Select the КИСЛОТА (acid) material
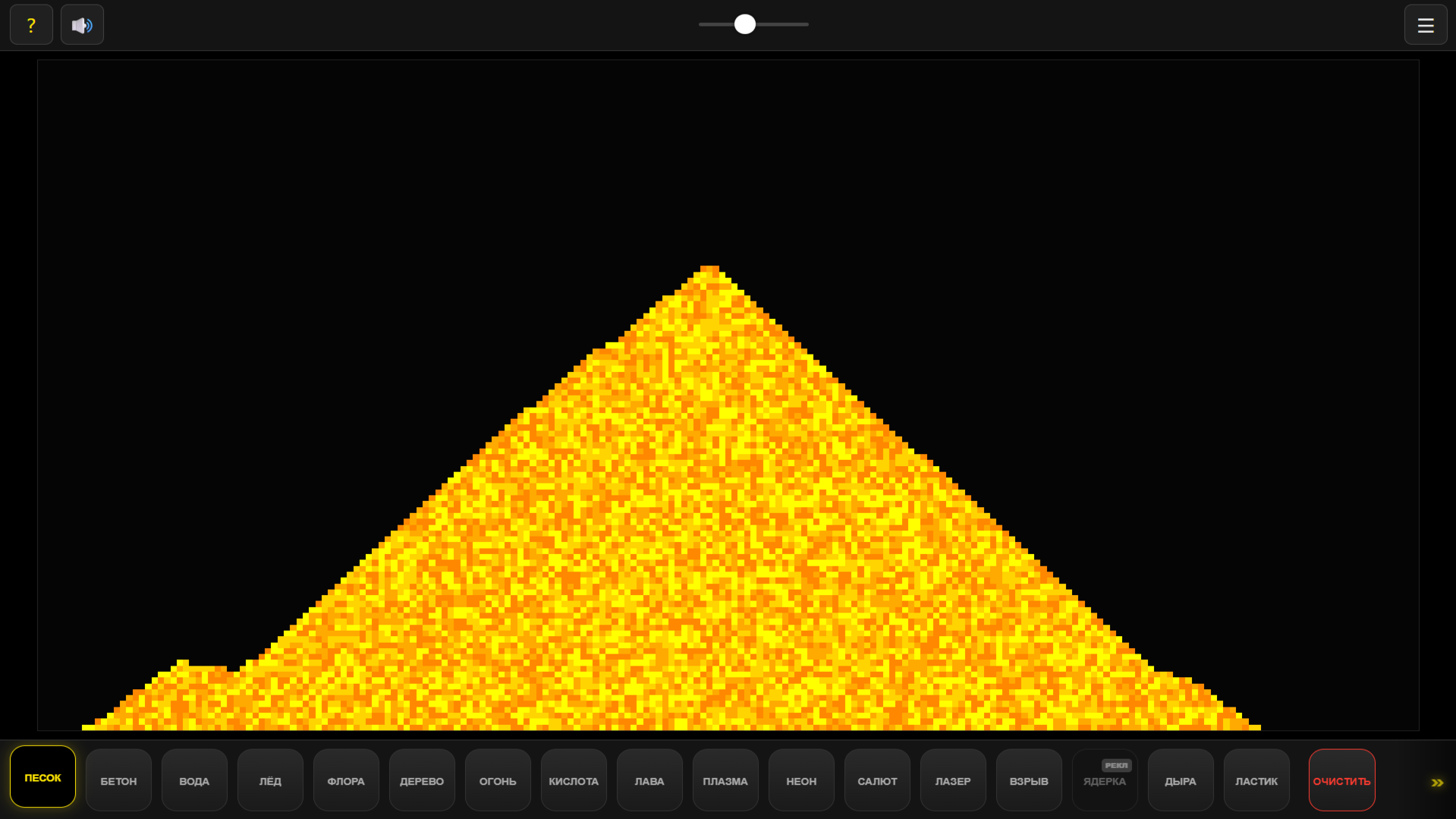 pyautogui.click(x=573, y=780)
